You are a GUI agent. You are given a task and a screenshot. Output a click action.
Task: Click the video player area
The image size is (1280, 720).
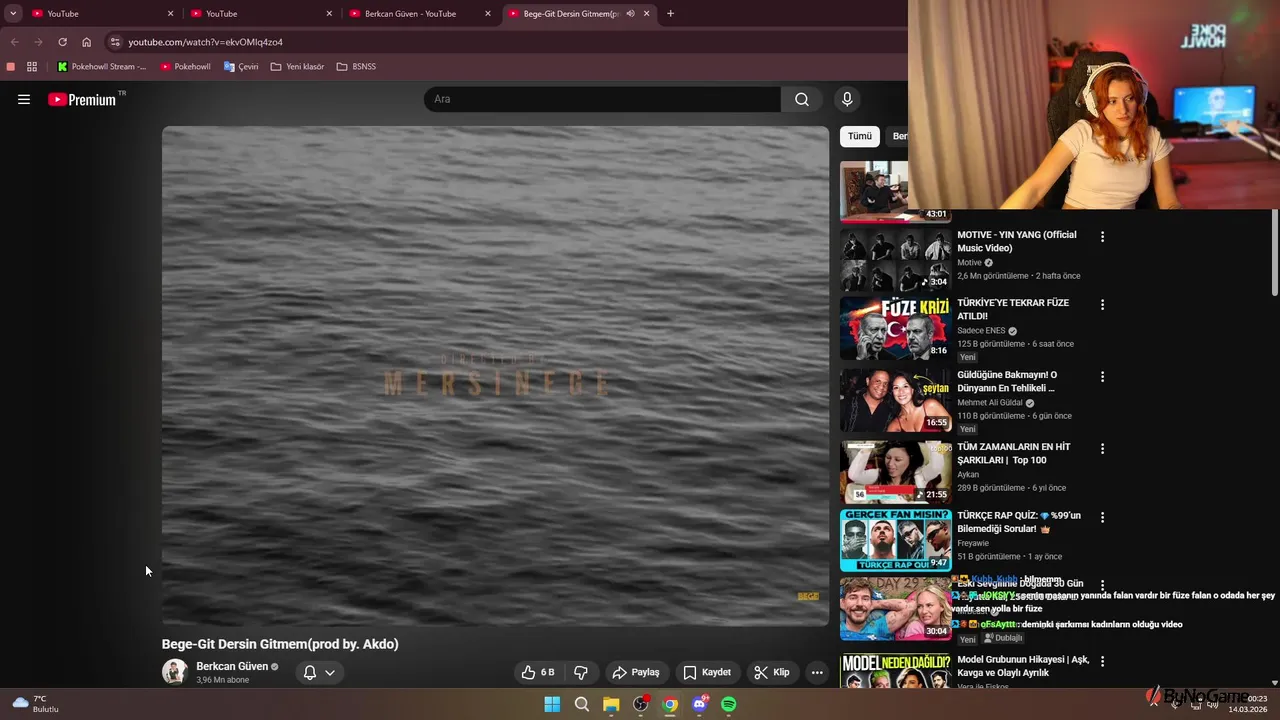pos(495,376)
